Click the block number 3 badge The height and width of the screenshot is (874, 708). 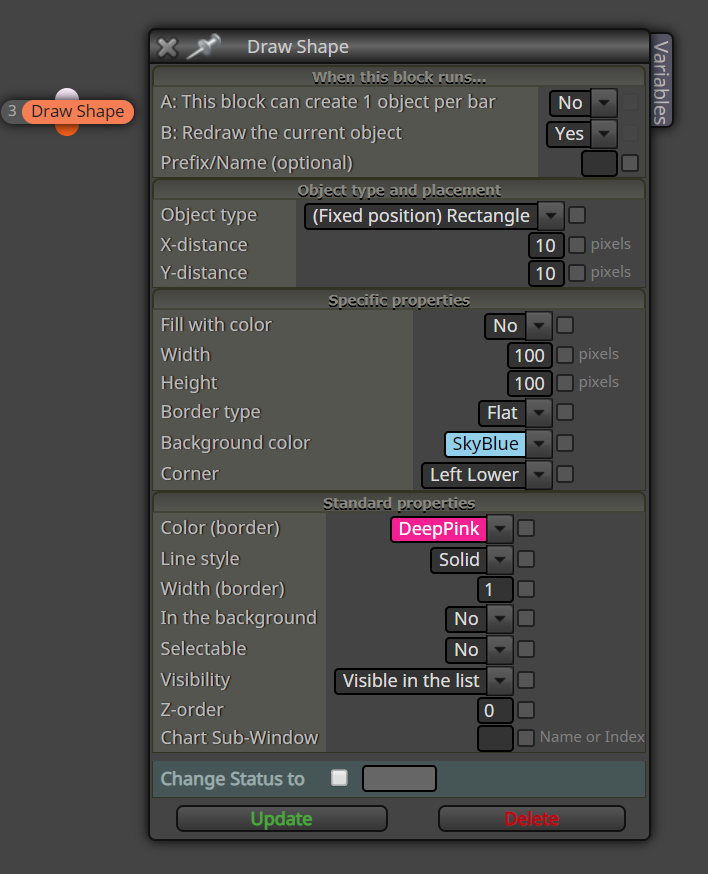12,111
